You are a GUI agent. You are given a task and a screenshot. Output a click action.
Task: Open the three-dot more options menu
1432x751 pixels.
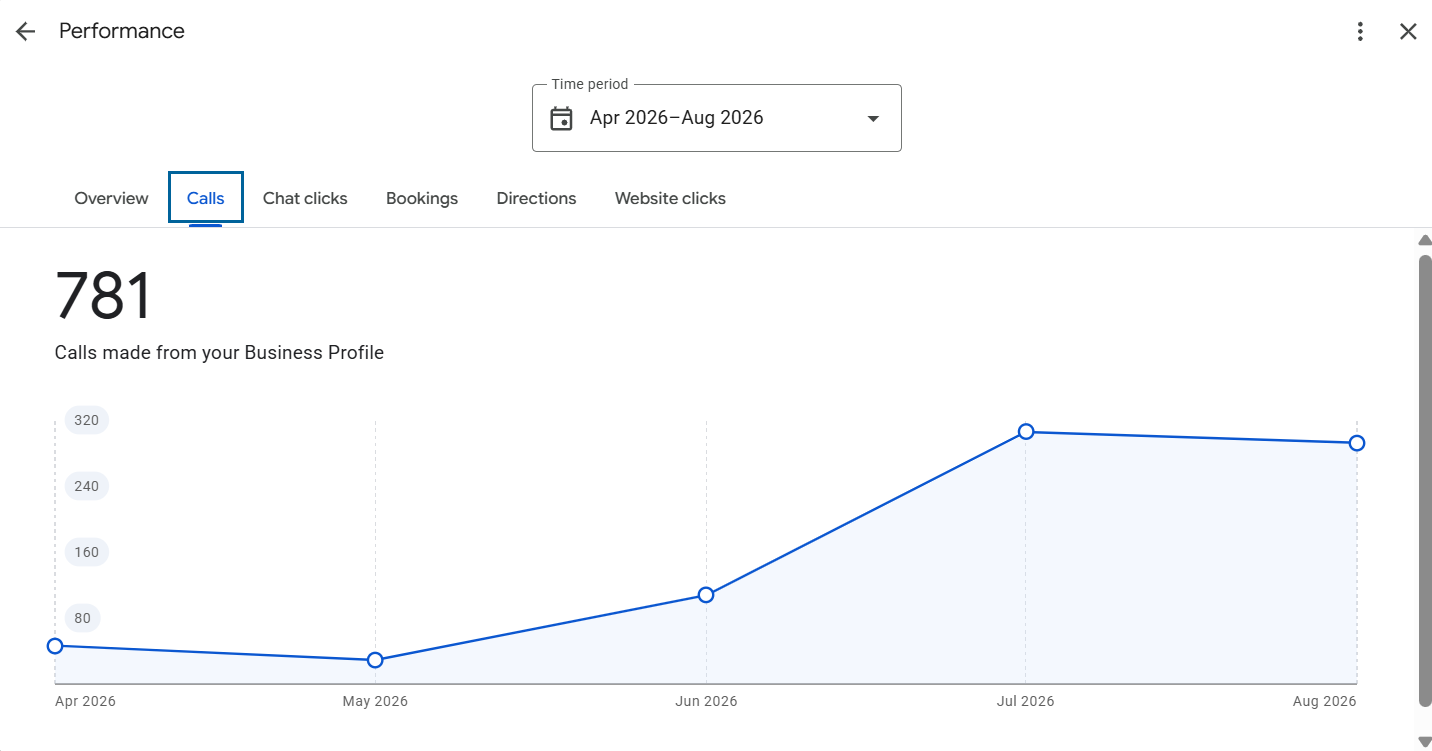pos(1360,31)
